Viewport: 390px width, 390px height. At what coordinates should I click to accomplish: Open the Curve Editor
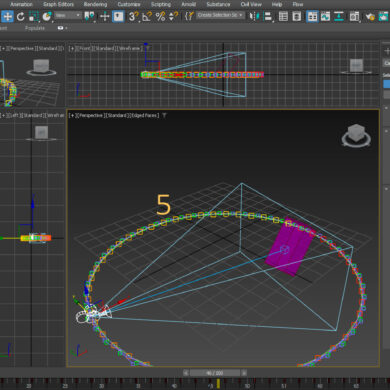(x=325, y=16)
